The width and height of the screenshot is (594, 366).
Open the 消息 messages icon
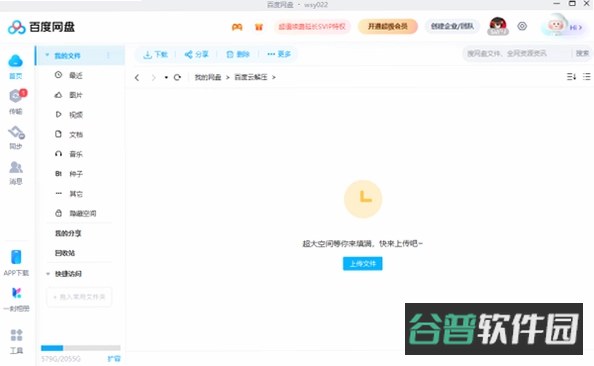(x=16, y=167)
